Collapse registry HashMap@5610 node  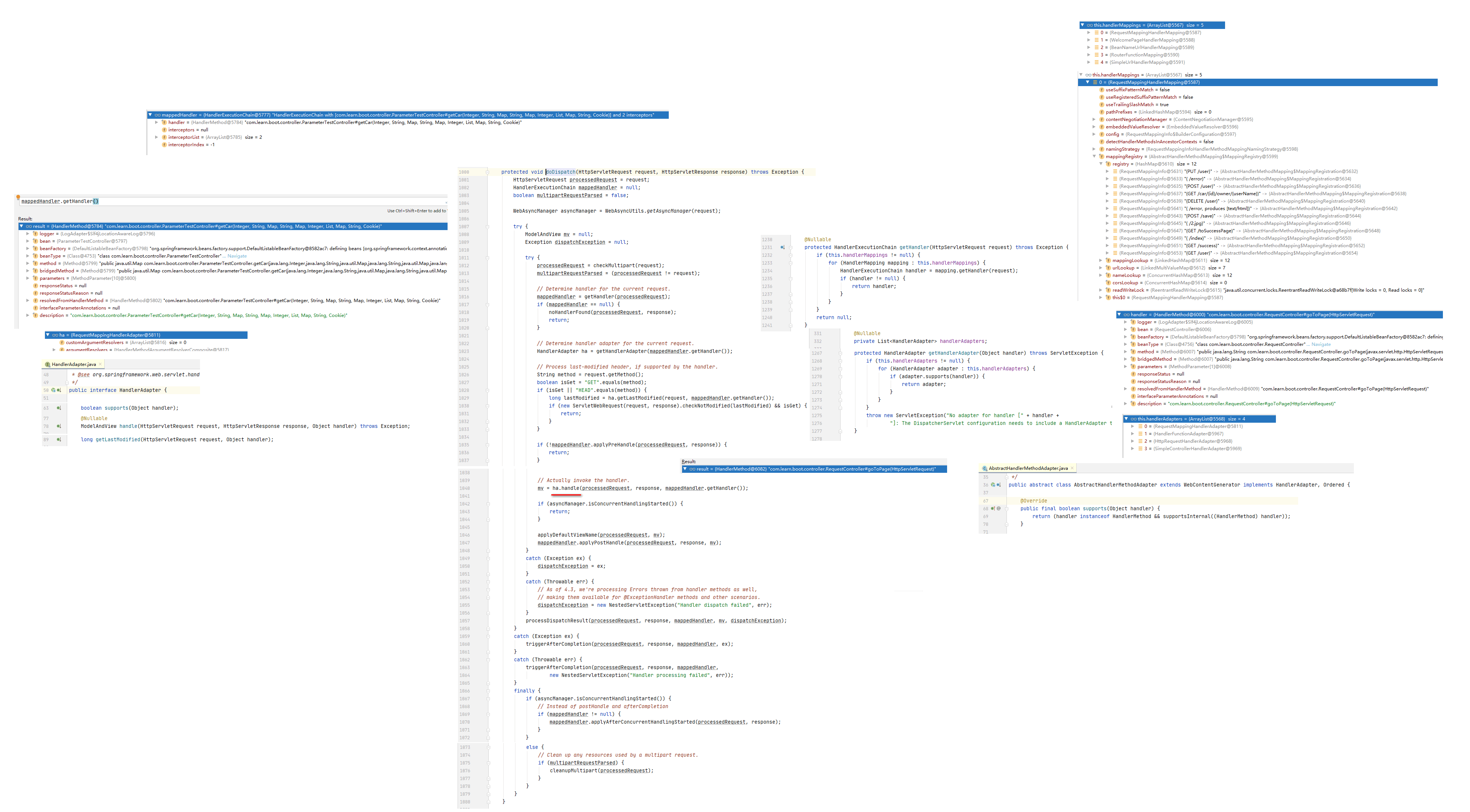coord(1101,164)
